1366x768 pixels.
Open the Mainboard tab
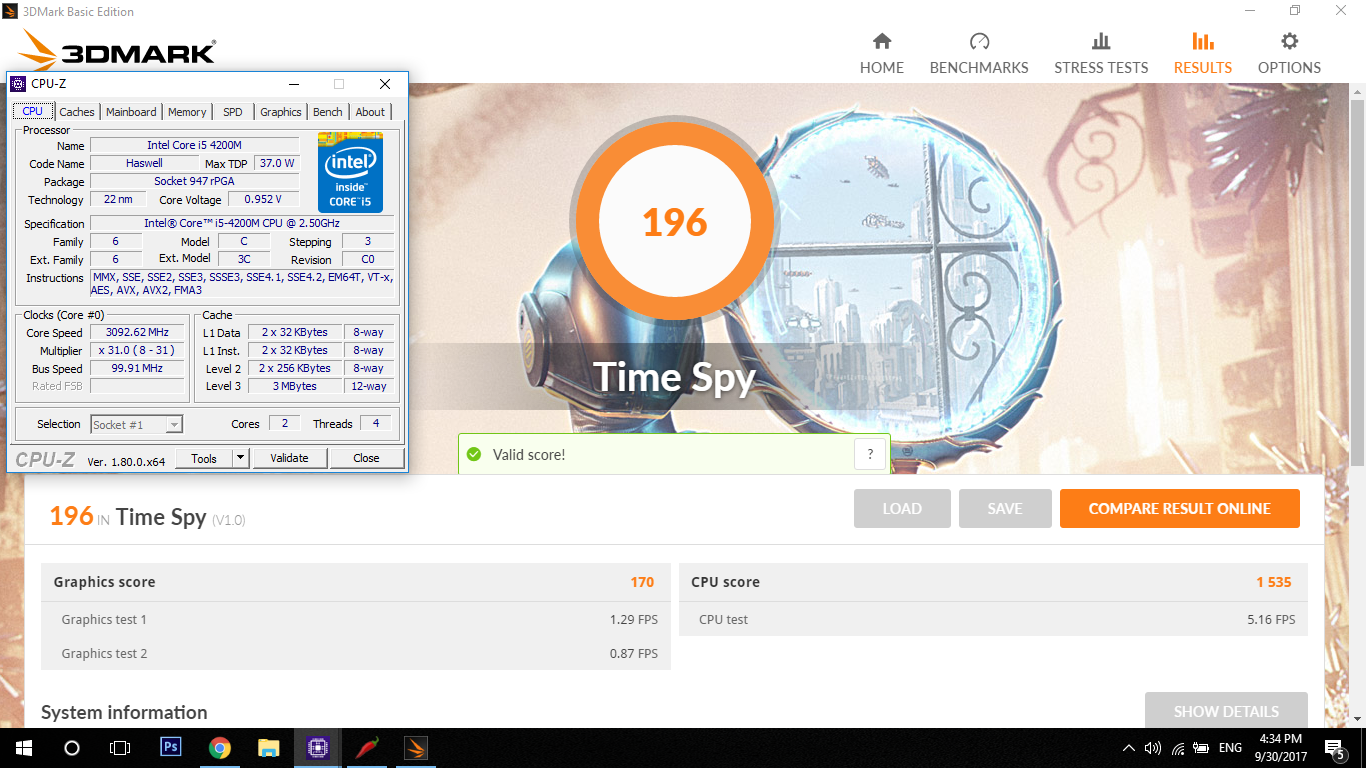pyautogui.click(x=131, y=112)
